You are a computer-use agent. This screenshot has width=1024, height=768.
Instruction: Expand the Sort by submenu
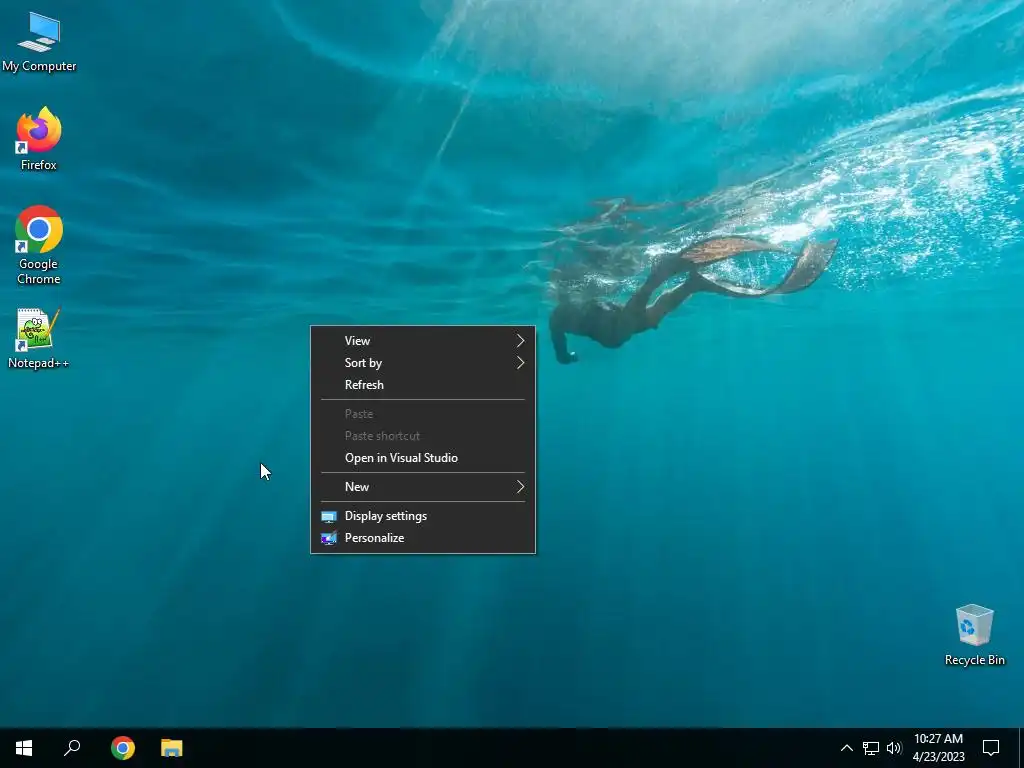[x=423, y=363]
